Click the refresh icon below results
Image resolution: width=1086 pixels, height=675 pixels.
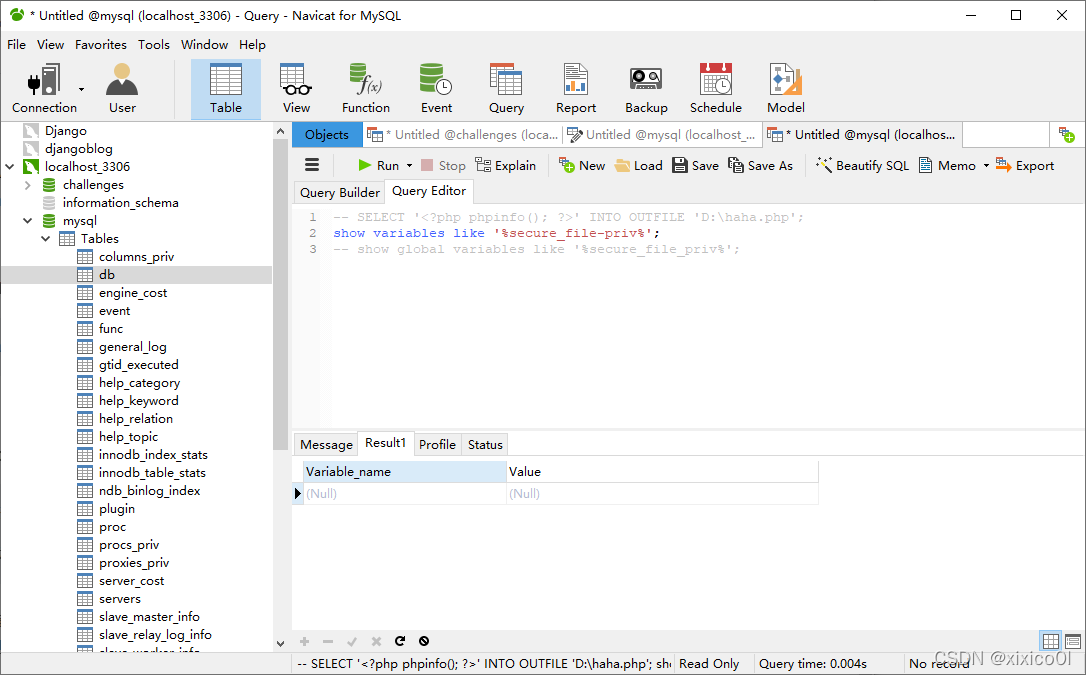[x=400, y=641]
